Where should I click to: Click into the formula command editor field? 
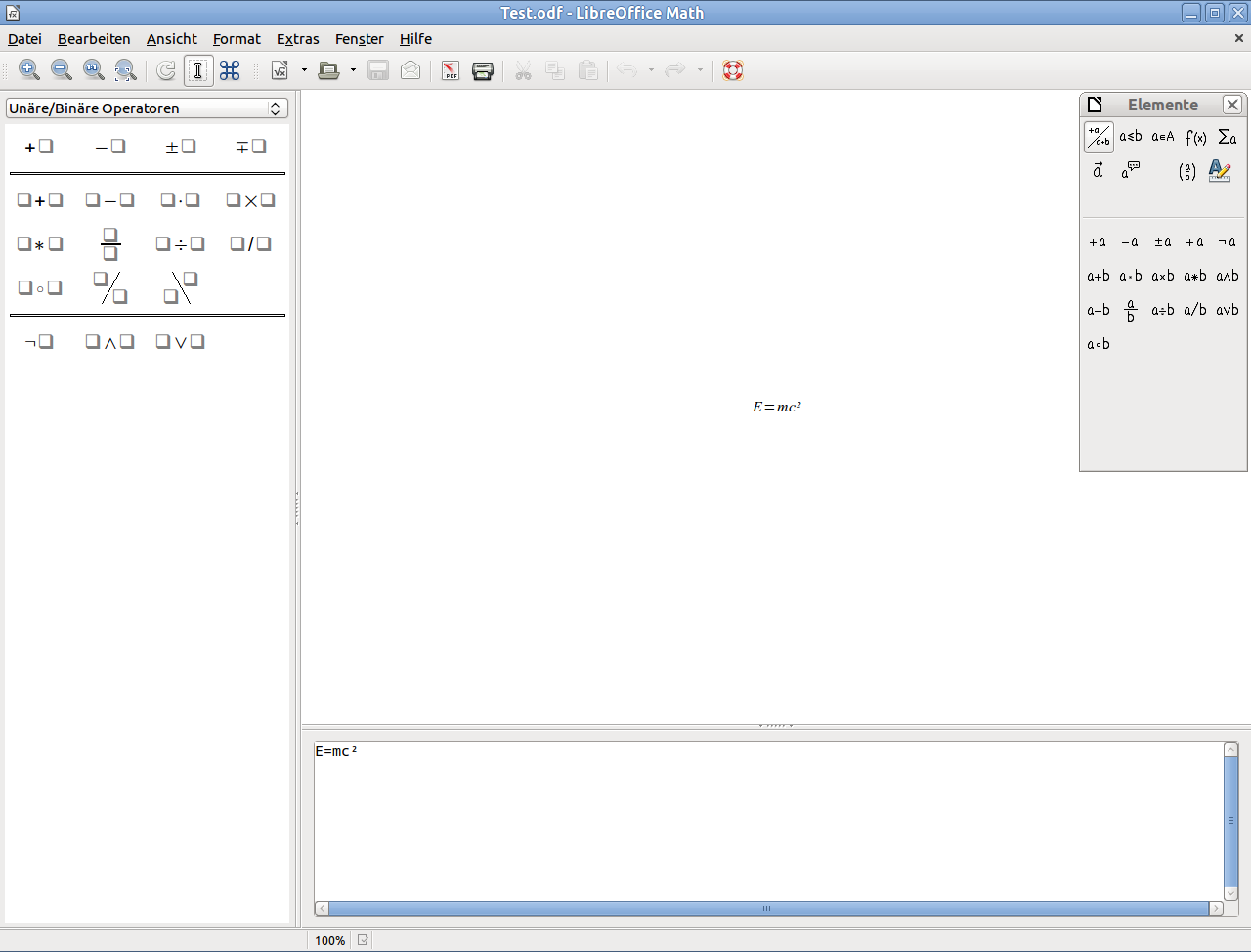768,821
